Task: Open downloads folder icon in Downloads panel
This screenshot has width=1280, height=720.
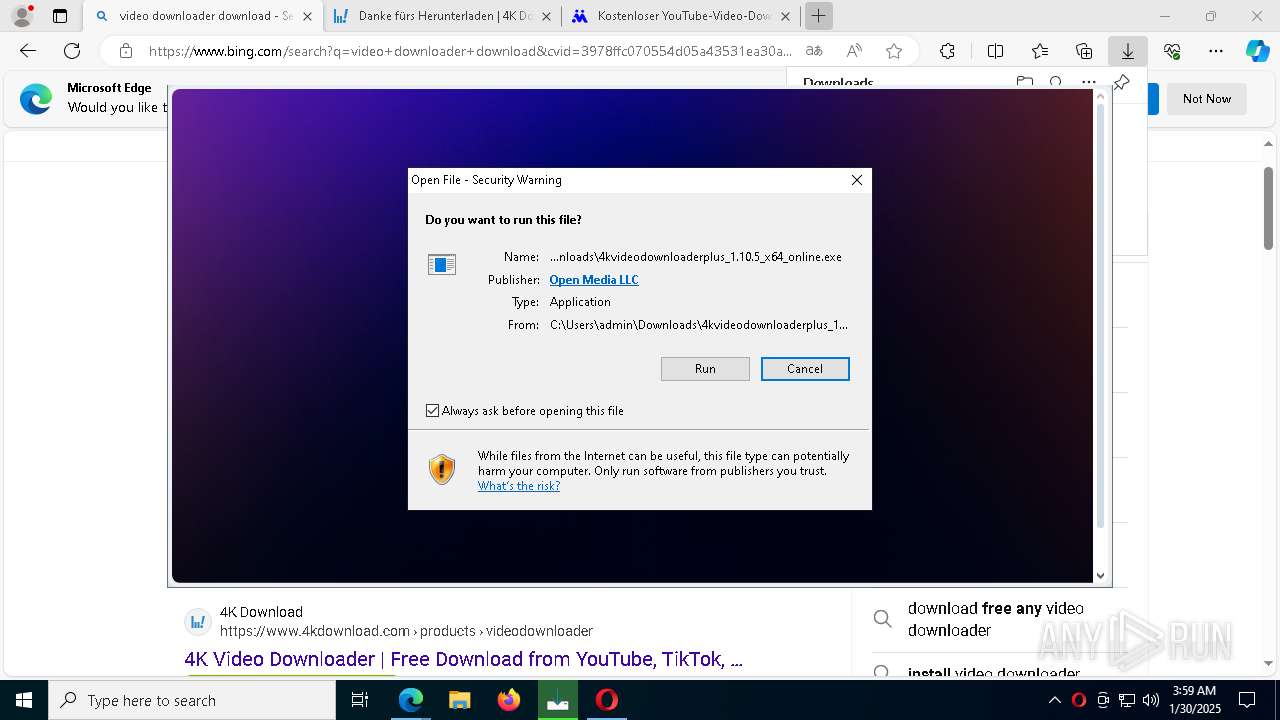Action: [x=1024, y=82]
